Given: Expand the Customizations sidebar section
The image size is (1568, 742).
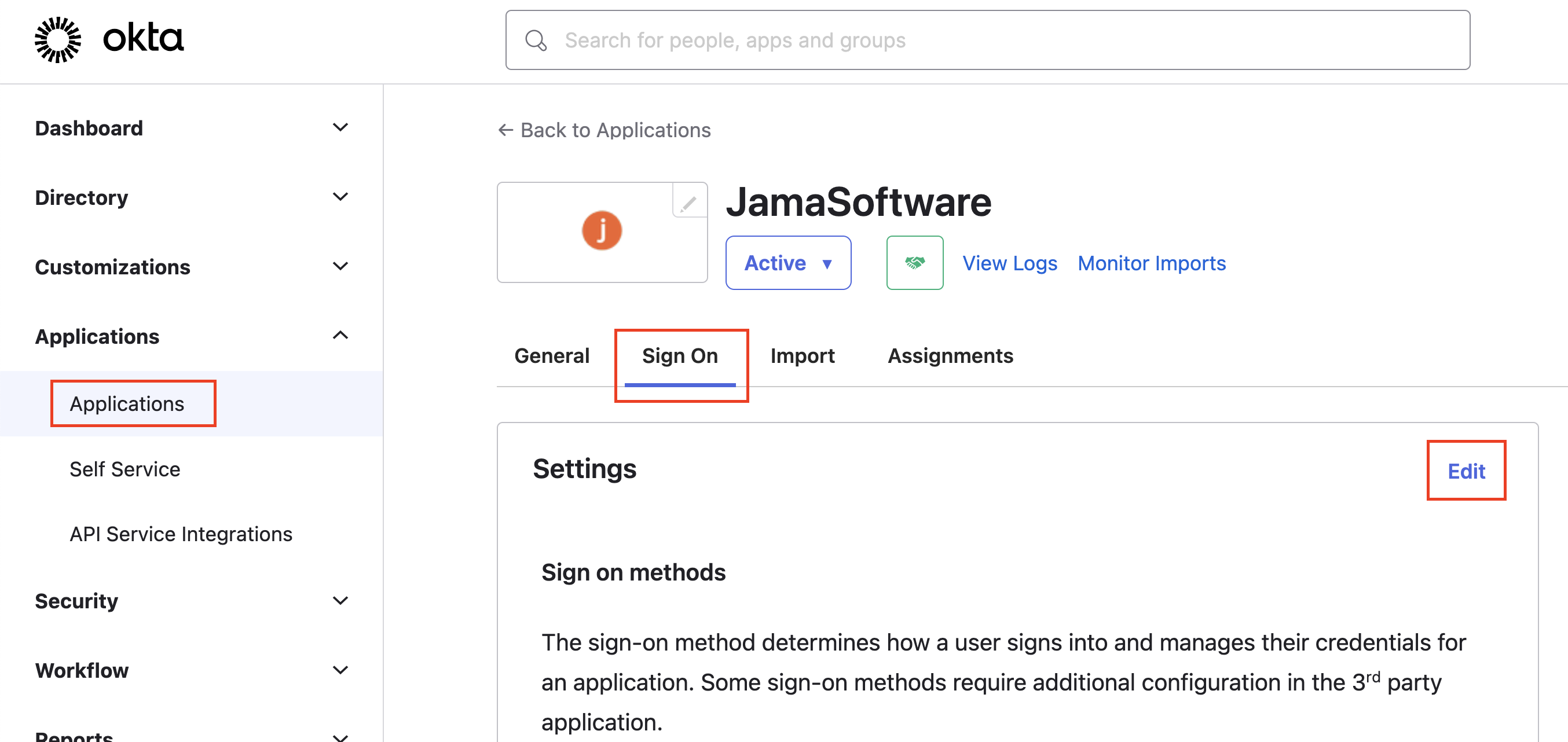Looking at the screenshot, I should click(x=340, y=266).
